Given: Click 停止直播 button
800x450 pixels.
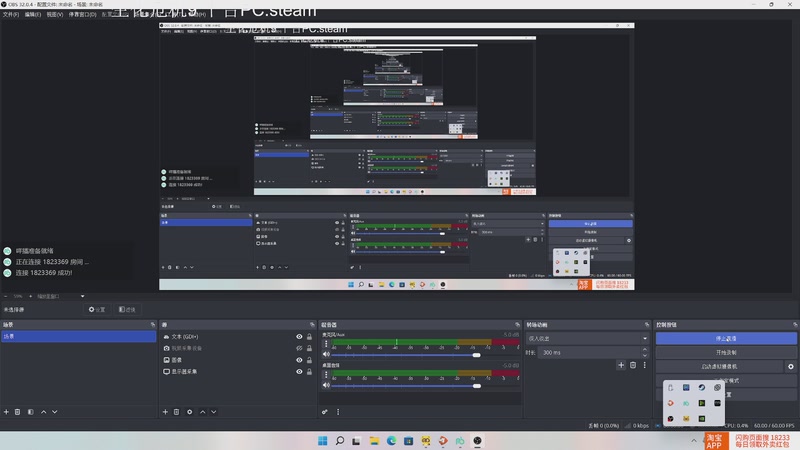Looking at the screenshot, I should (x=726, y=338).
